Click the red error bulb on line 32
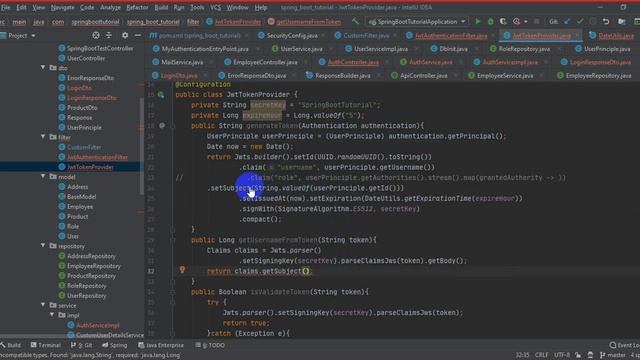 [x=182, y=269]
